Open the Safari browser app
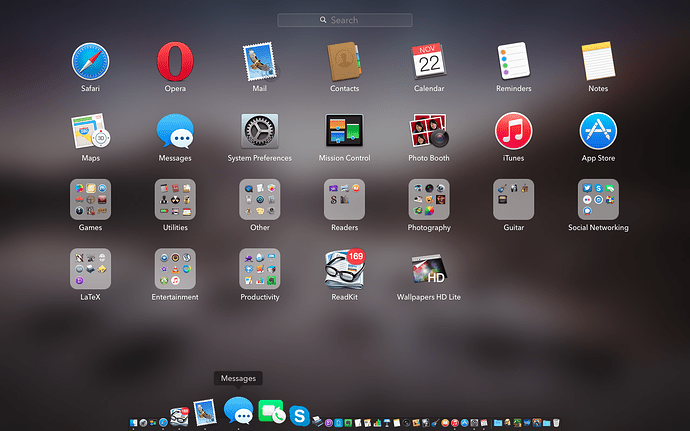Image resolution: width=690 pixels, height=431 pixels. 90,62
